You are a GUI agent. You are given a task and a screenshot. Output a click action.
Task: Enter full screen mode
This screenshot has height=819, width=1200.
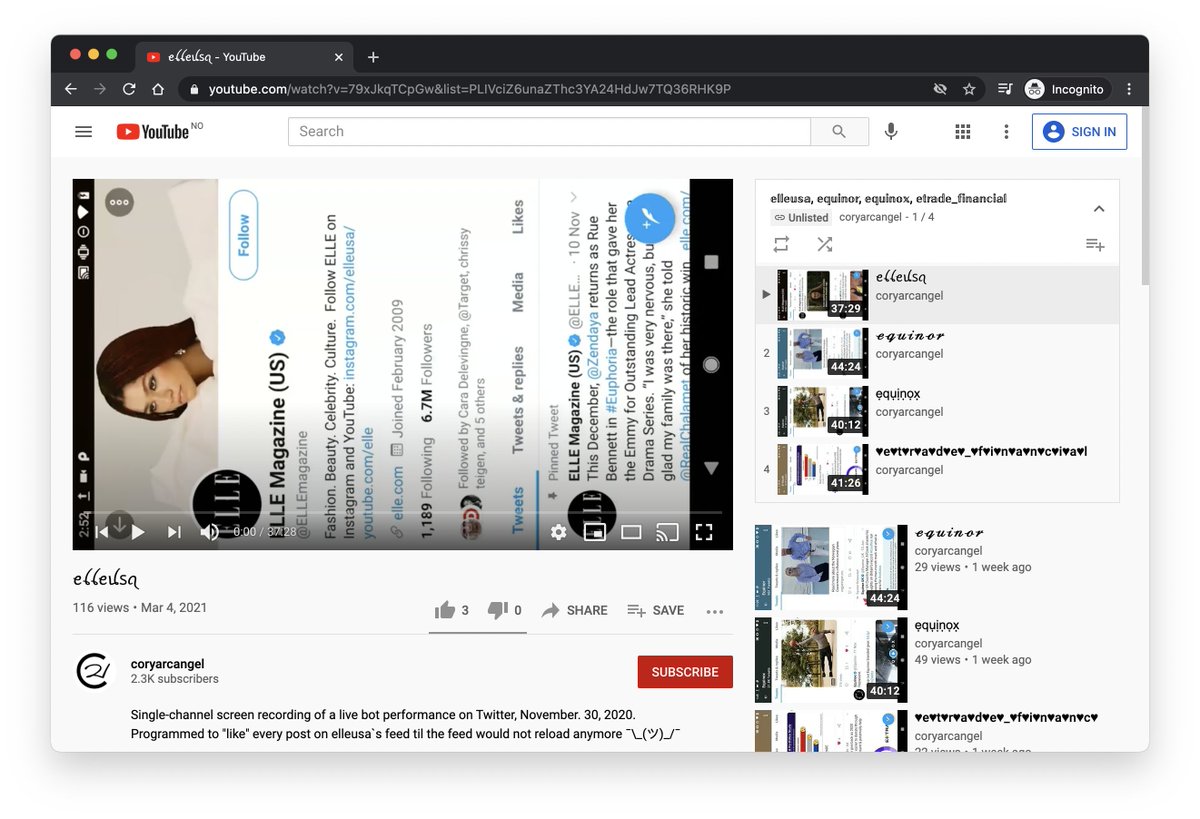coord(704,532)
